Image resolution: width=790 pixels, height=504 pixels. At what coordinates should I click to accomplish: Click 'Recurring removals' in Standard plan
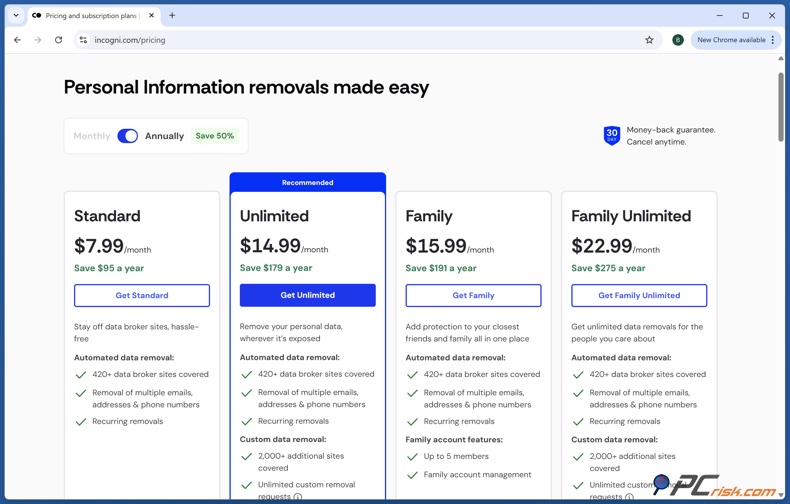(x=127, y=421)
